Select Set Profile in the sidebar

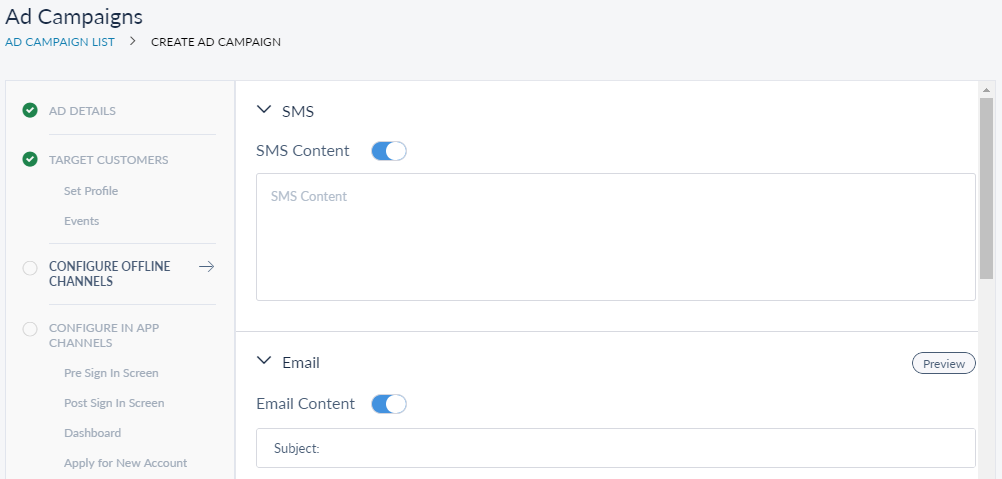[91, 191]
